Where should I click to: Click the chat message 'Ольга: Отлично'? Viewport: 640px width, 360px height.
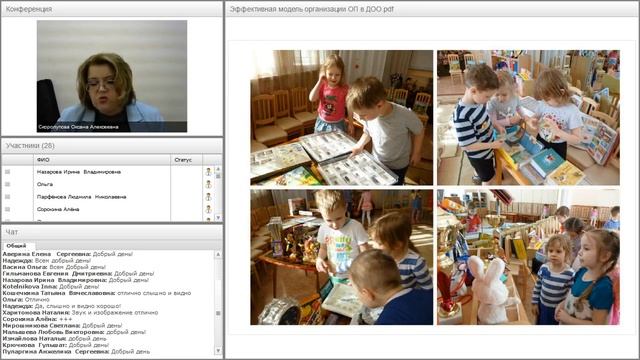(26, 300)
